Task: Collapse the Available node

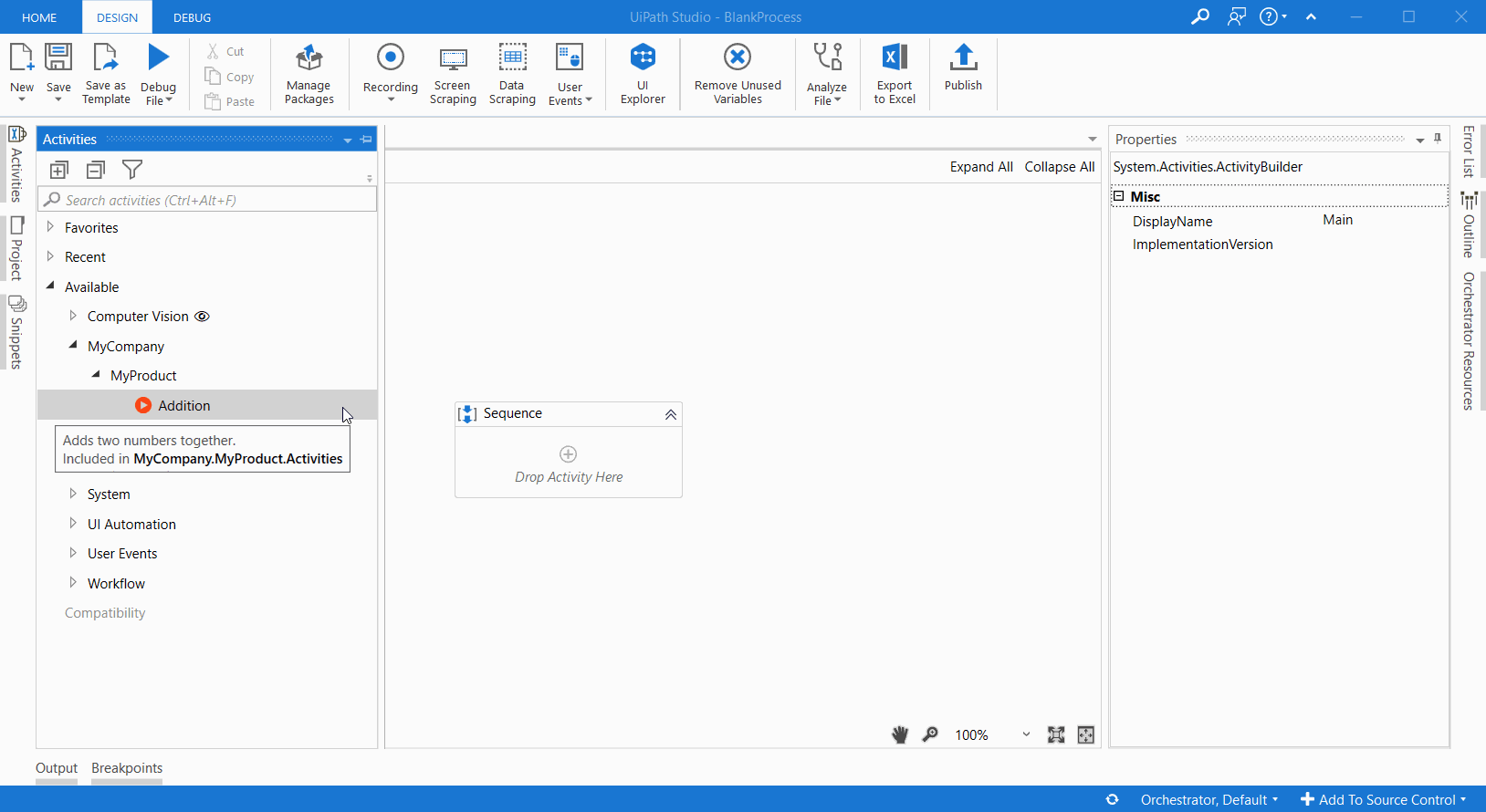Action: 50,286
